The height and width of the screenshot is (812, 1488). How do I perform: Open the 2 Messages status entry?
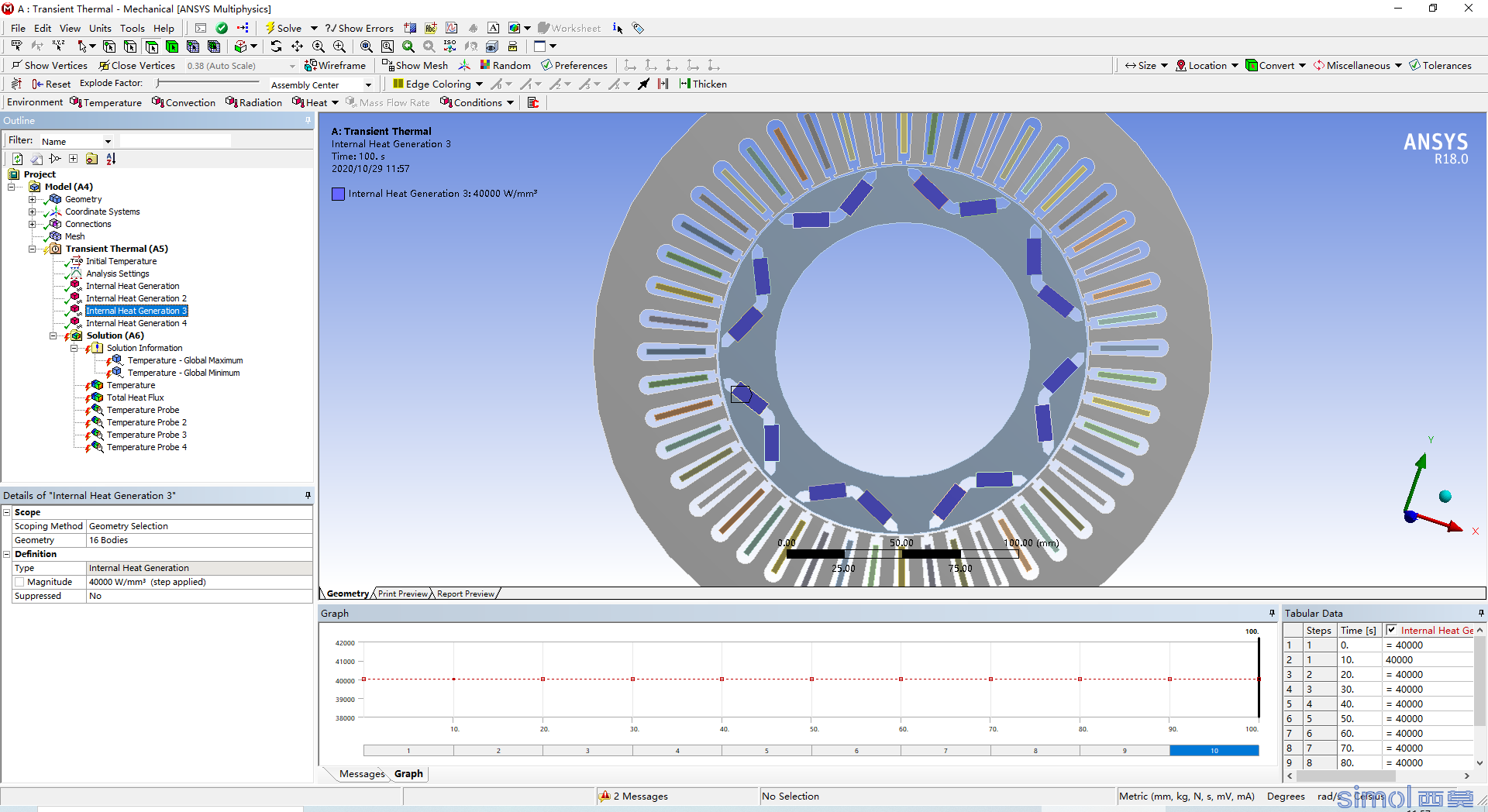[634, 796]
